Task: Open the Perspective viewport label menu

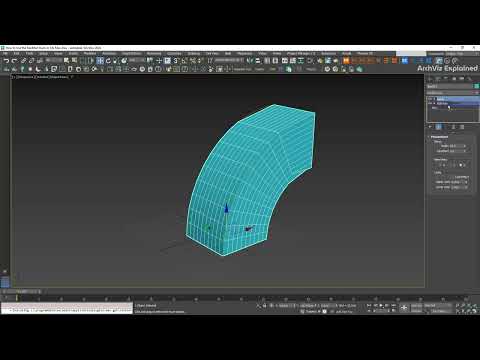Action: tap(25, 77)
